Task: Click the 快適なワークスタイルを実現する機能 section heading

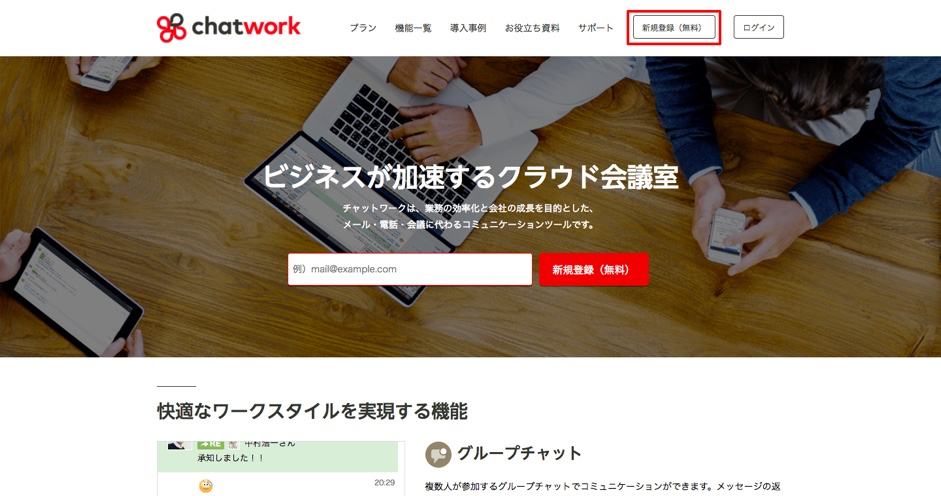Action: point(312,411)
